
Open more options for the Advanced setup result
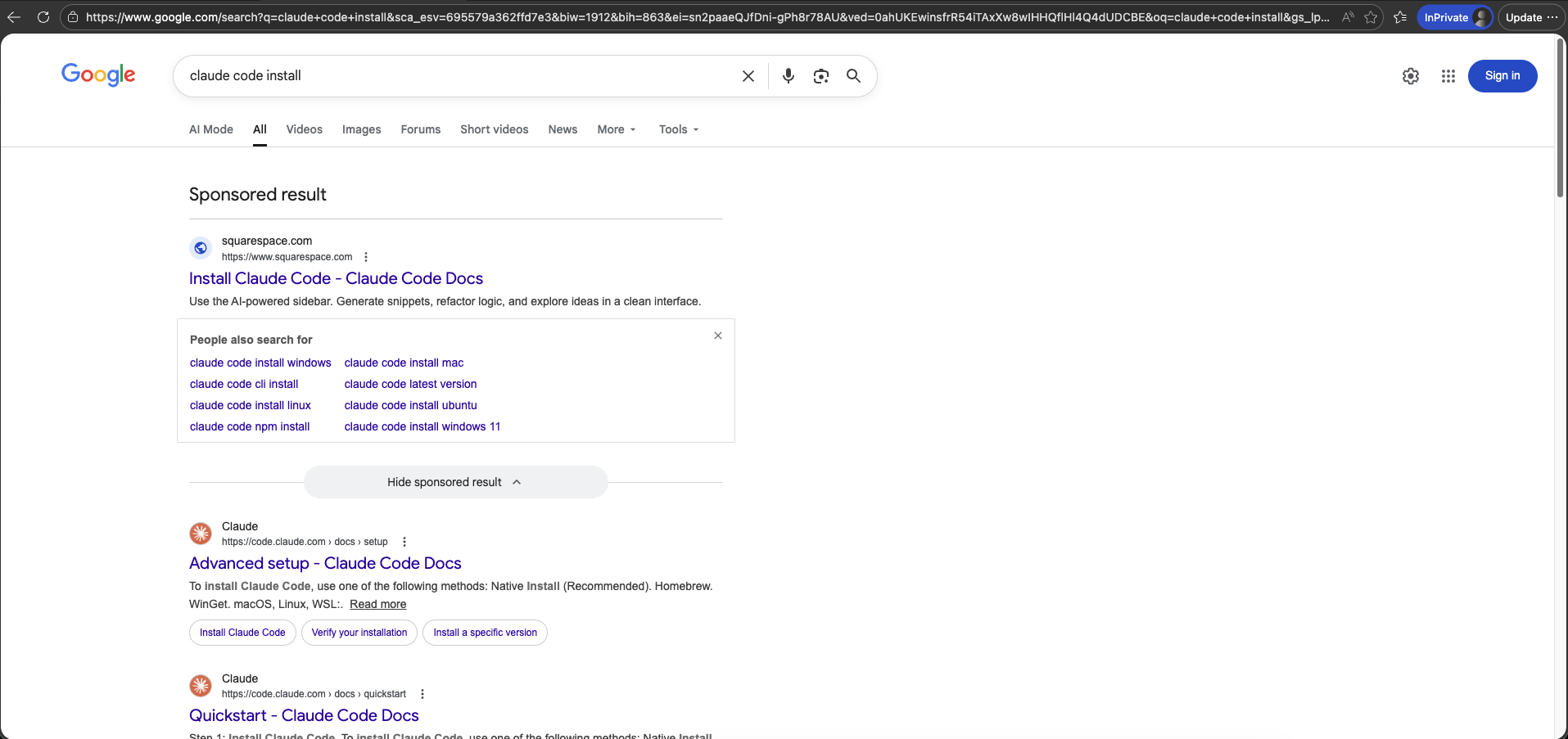(x=404, y=542)
